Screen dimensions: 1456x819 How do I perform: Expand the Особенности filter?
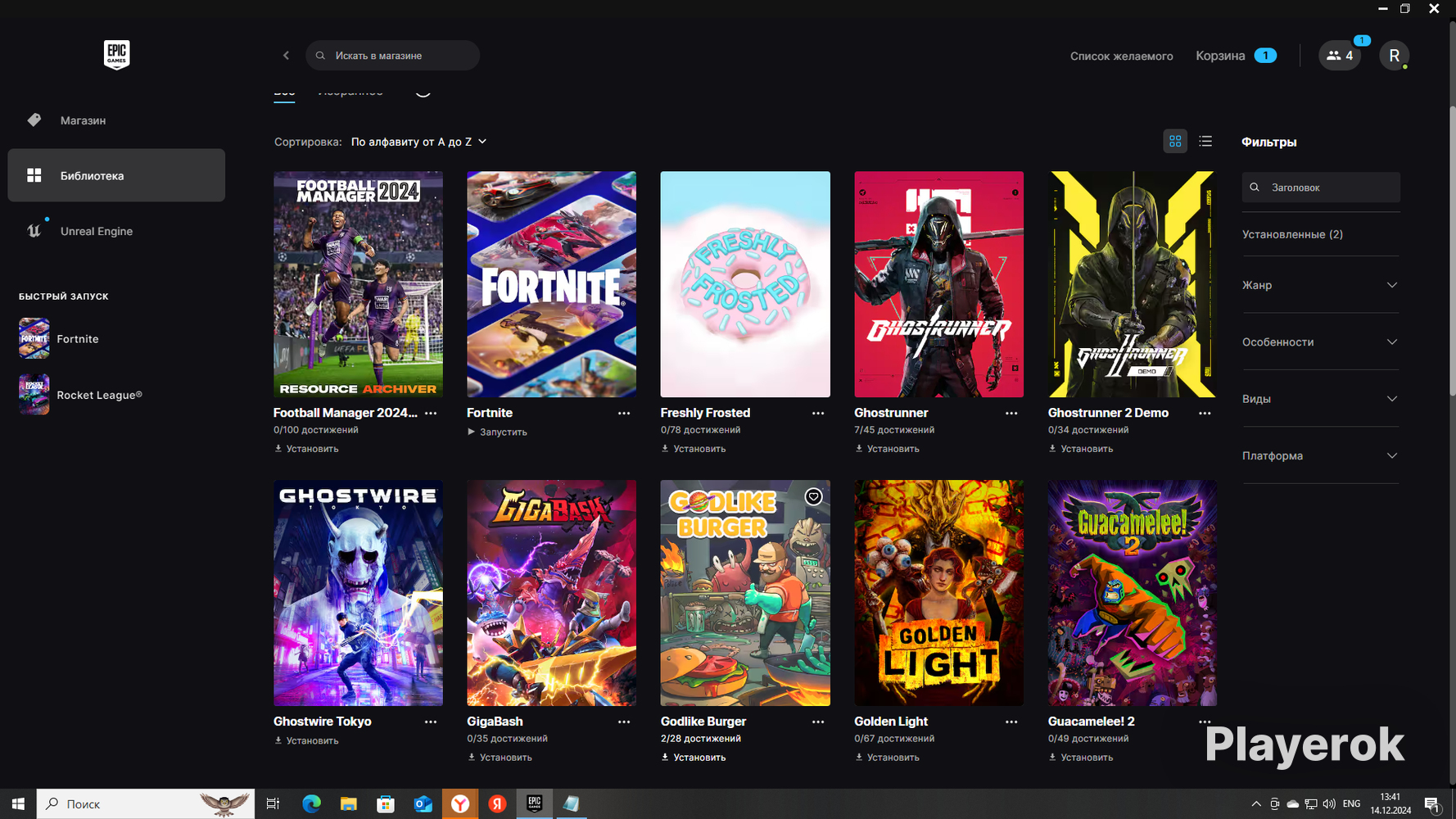1320,342
